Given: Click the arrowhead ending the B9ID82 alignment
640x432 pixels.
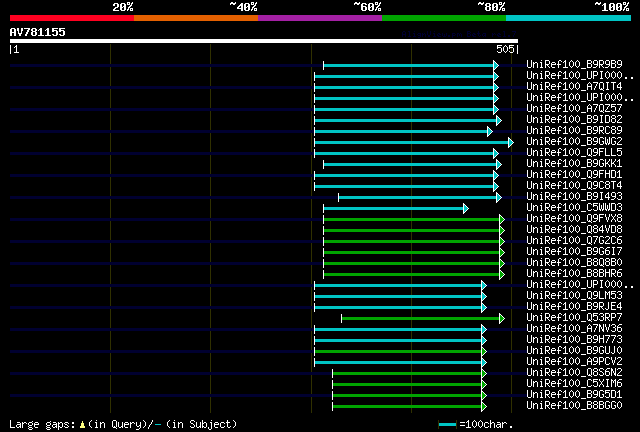Looking at the screenshot, I should point(499,120).
